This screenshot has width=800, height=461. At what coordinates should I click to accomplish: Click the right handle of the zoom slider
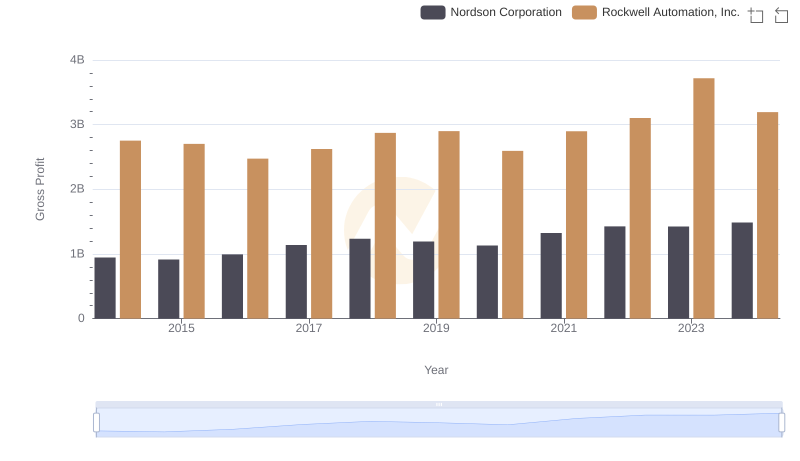(x=781, y=422)
